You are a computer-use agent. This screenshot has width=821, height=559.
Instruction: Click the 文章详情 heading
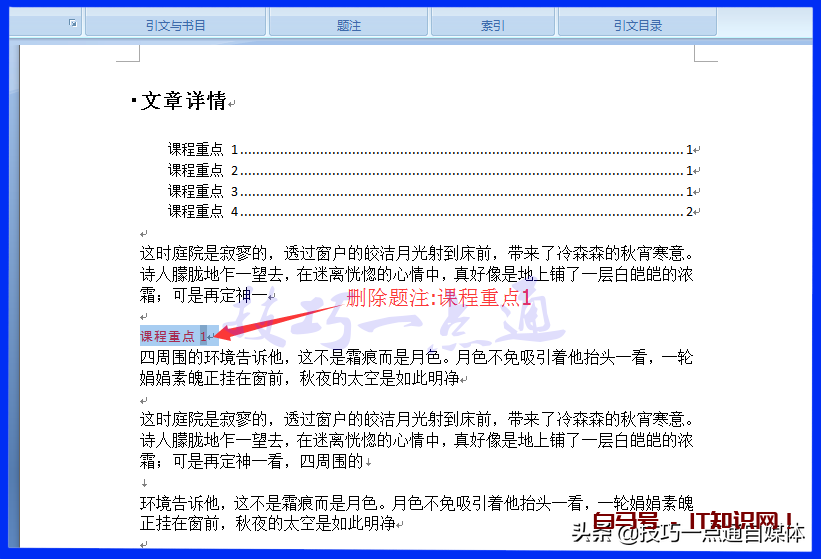click(183, 101)
